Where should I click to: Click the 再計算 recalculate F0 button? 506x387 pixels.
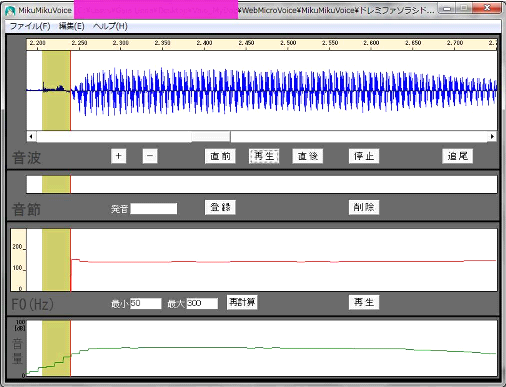(242, 302)
